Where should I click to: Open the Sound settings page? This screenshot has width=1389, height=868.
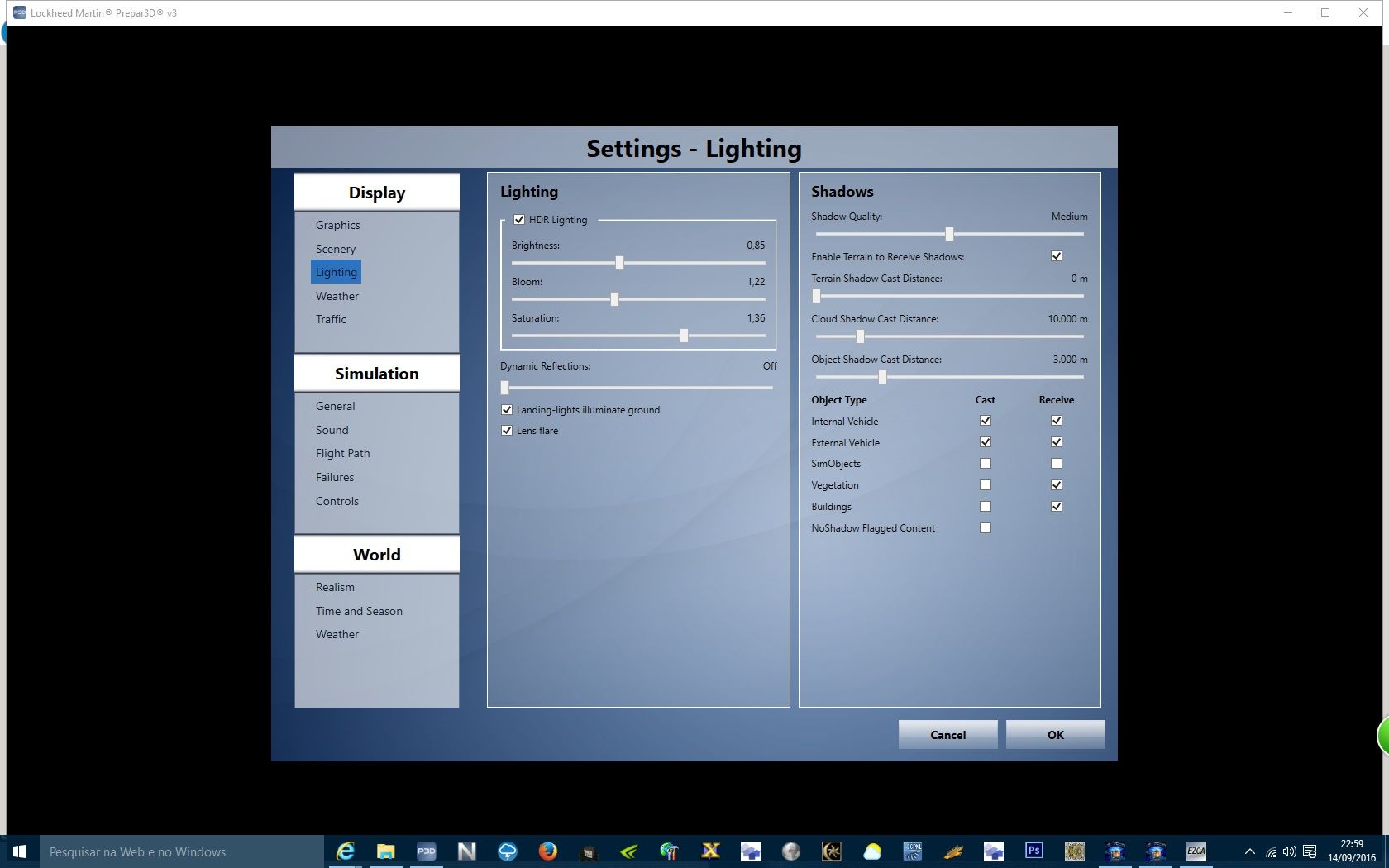[332, 430]
